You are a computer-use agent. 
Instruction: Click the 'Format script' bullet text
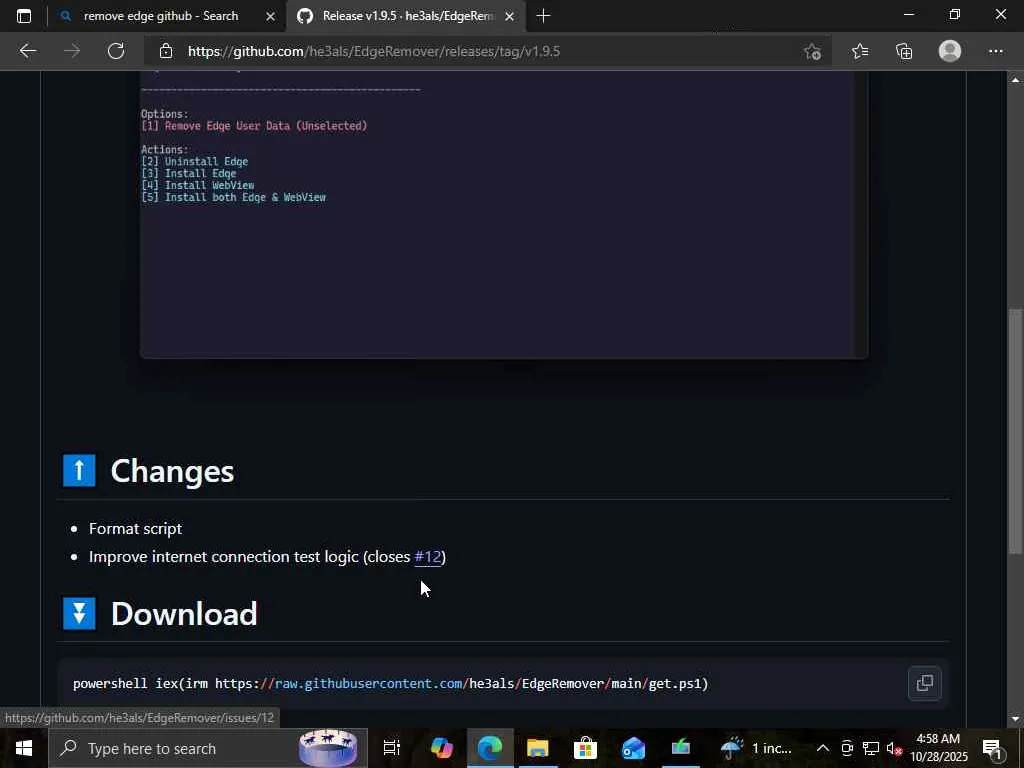point(135,528)
